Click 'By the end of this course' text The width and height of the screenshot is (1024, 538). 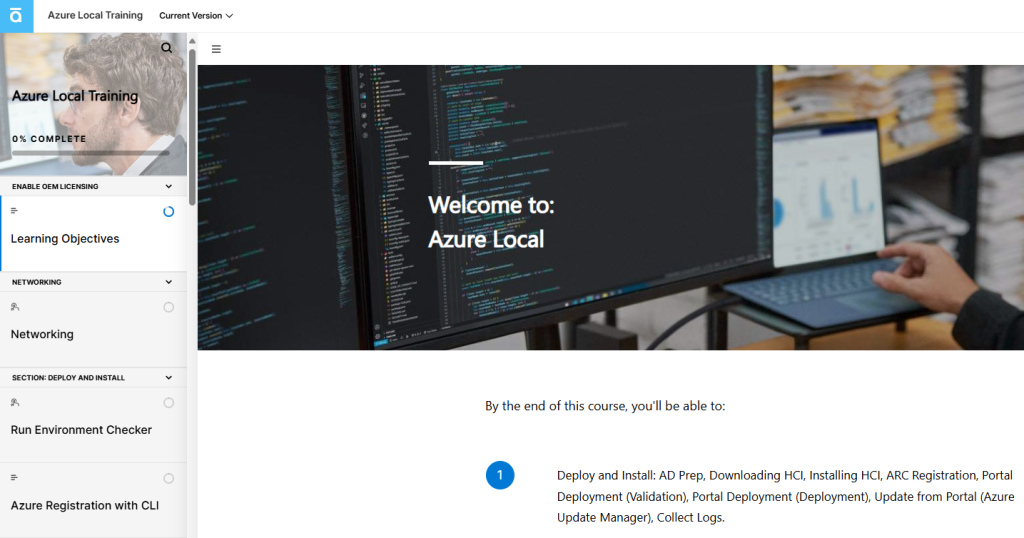pyautogui.click(x=605, y=406)
